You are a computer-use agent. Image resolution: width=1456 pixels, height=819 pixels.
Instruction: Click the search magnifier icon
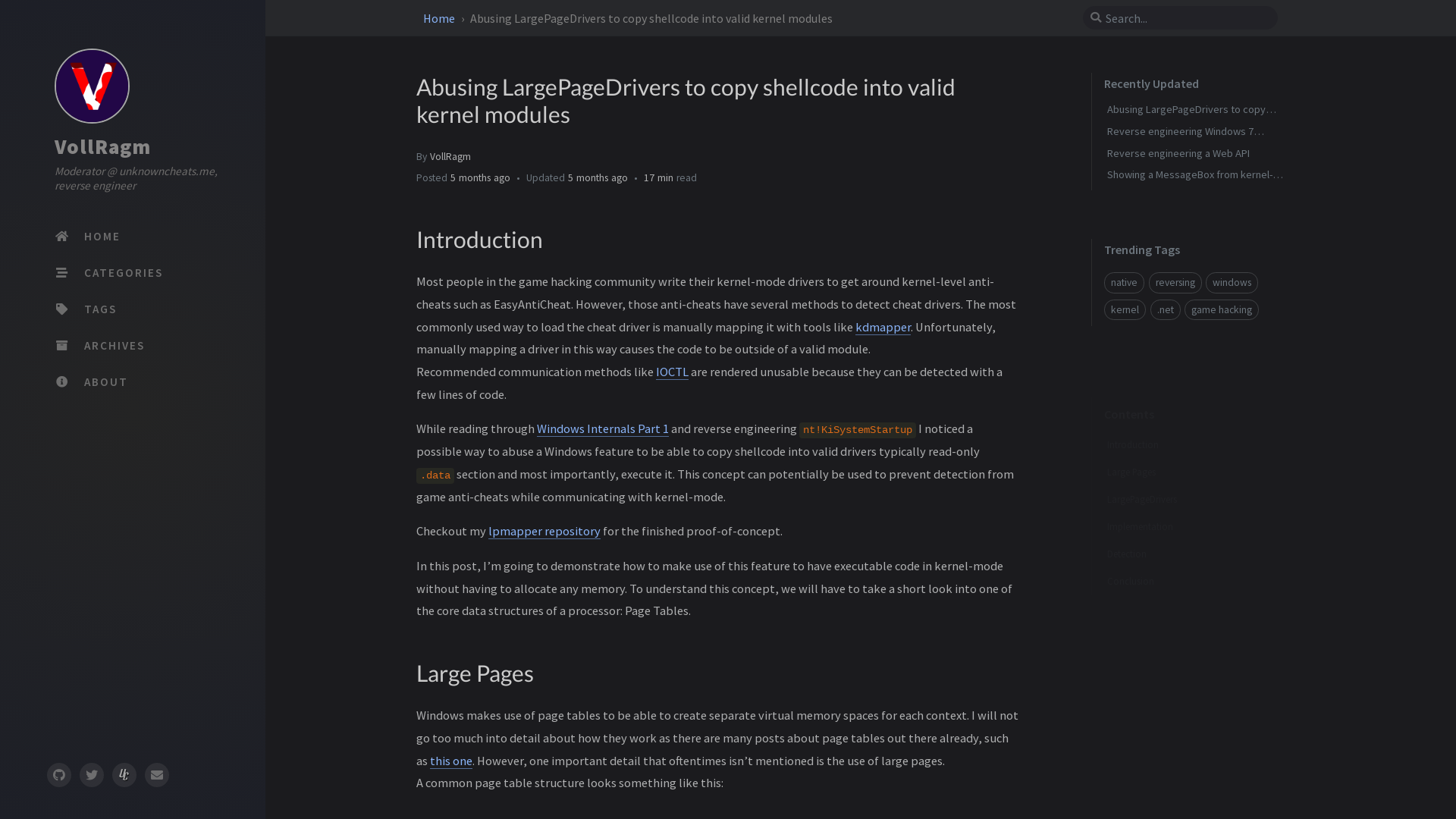(1096, 17)
